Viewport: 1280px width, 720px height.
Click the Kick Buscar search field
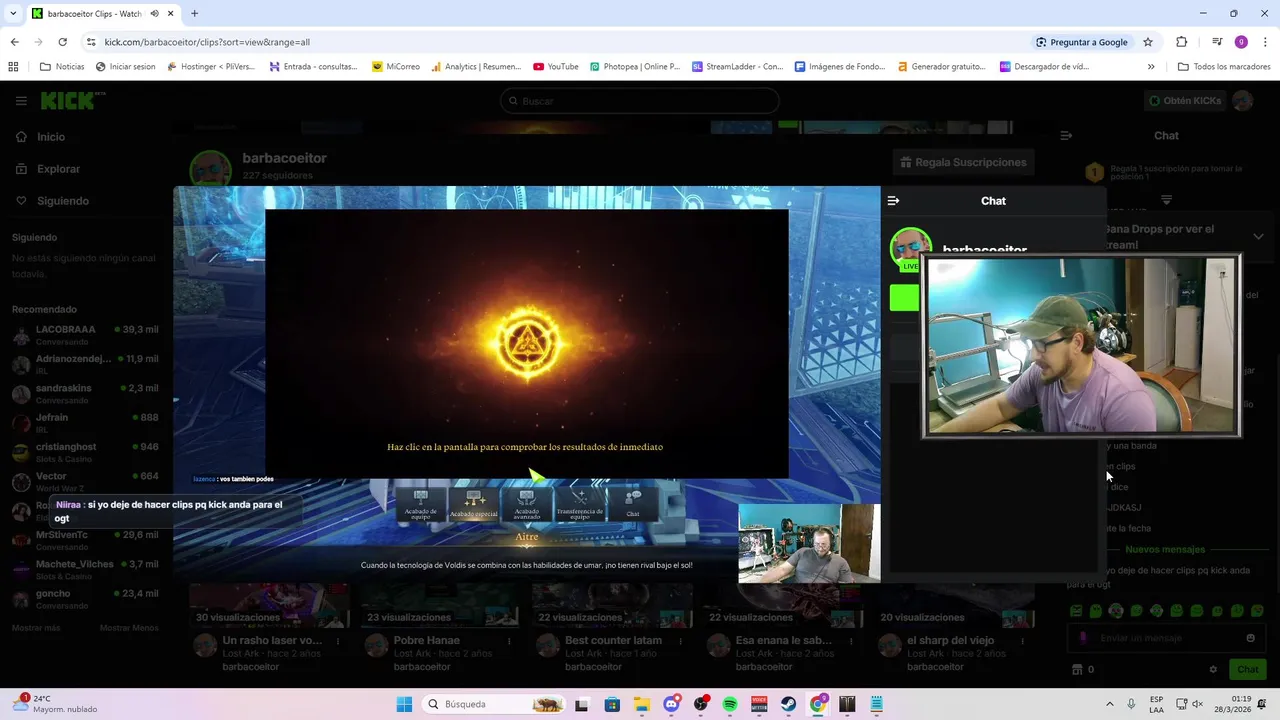640,101
